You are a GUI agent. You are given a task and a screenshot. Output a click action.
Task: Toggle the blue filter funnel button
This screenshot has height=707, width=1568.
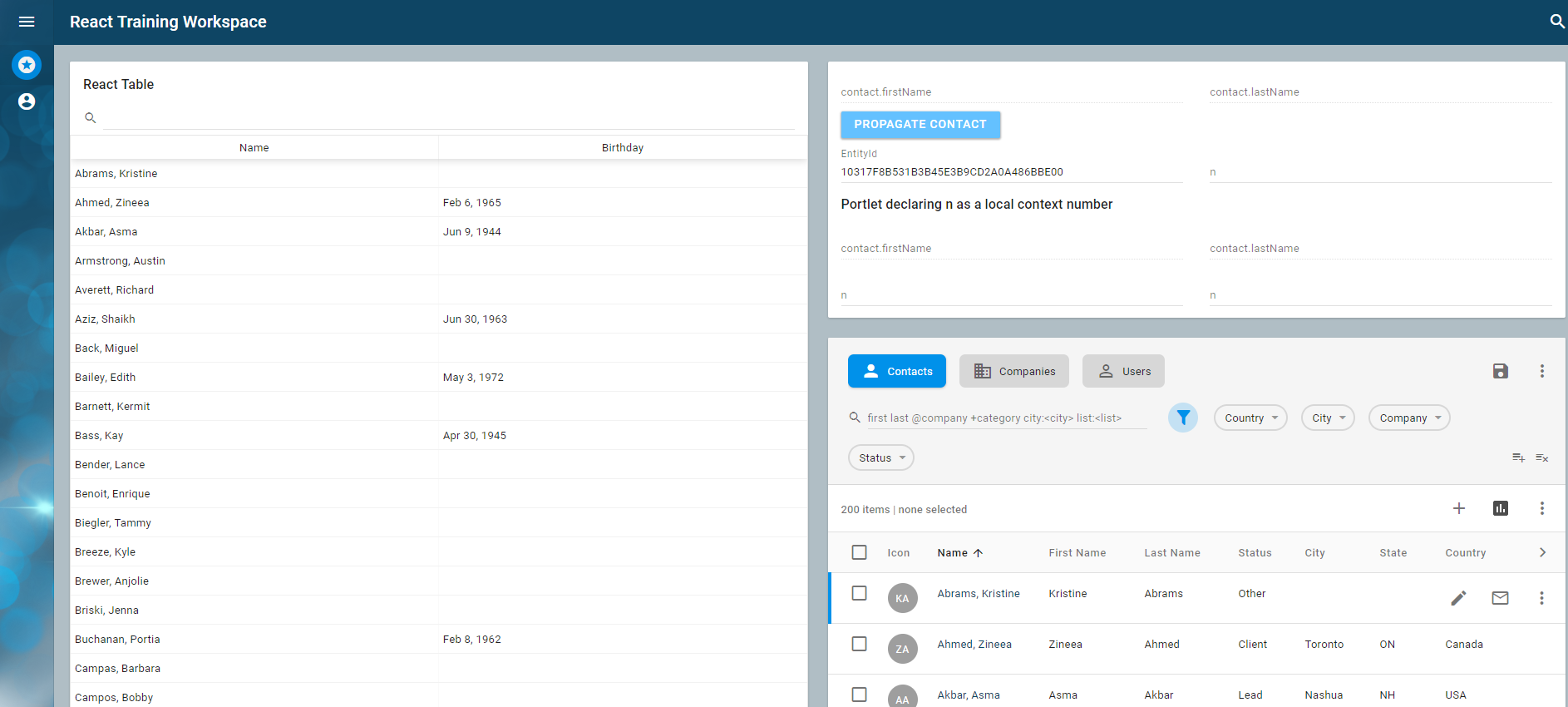tap(1182, 418)
